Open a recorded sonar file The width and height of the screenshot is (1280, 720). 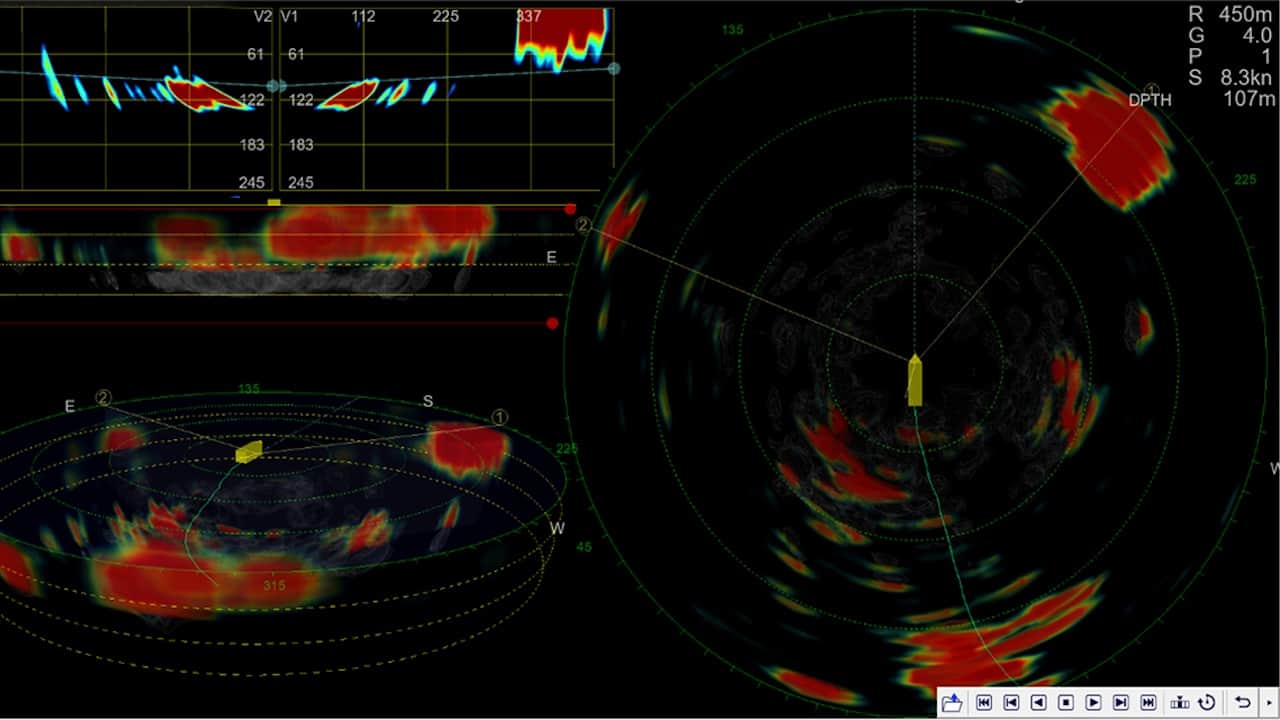pos(953,703)
